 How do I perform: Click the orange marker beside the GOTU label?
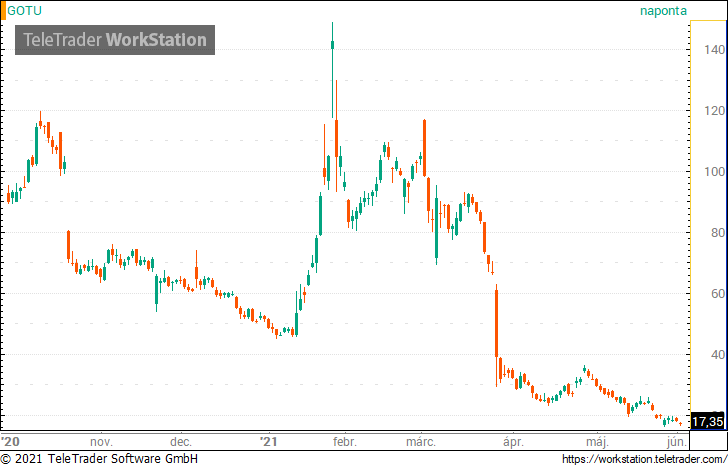[x=3, y=11]
